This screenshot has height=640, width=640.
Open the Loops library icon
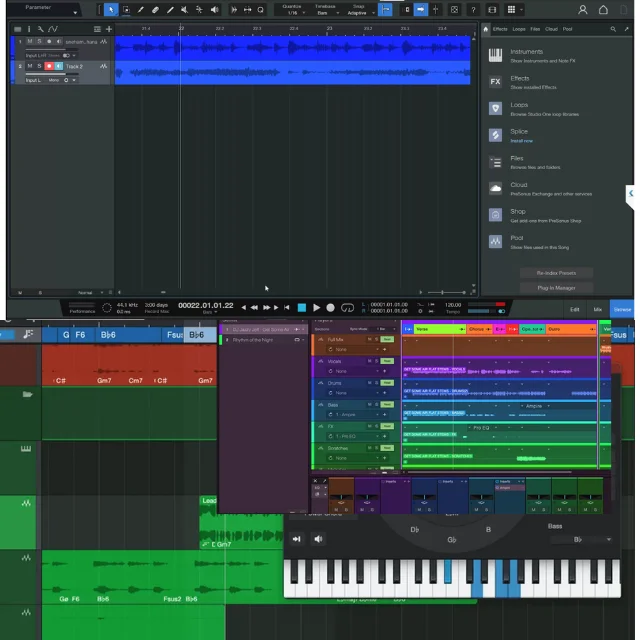point(495,108)
